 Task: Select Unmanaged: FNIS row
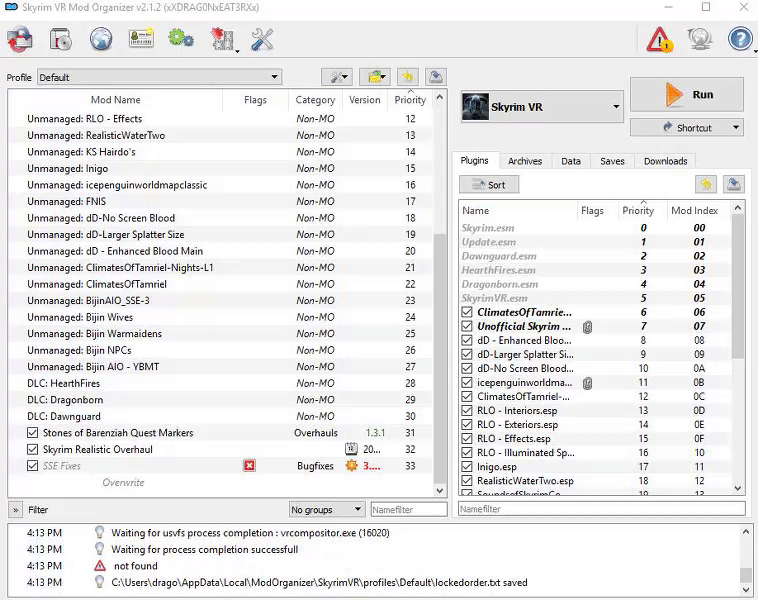pyautogui.click(x=220, y=201)
